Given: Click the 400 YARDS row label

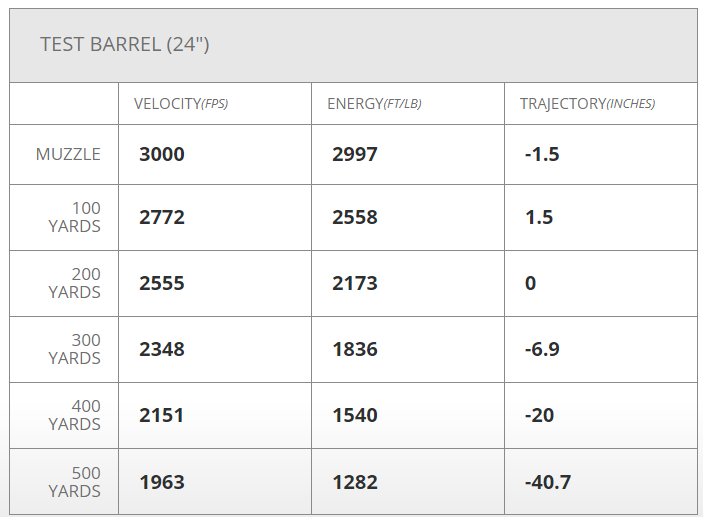Looking at the screenshot, I should [x=75, y=415].
